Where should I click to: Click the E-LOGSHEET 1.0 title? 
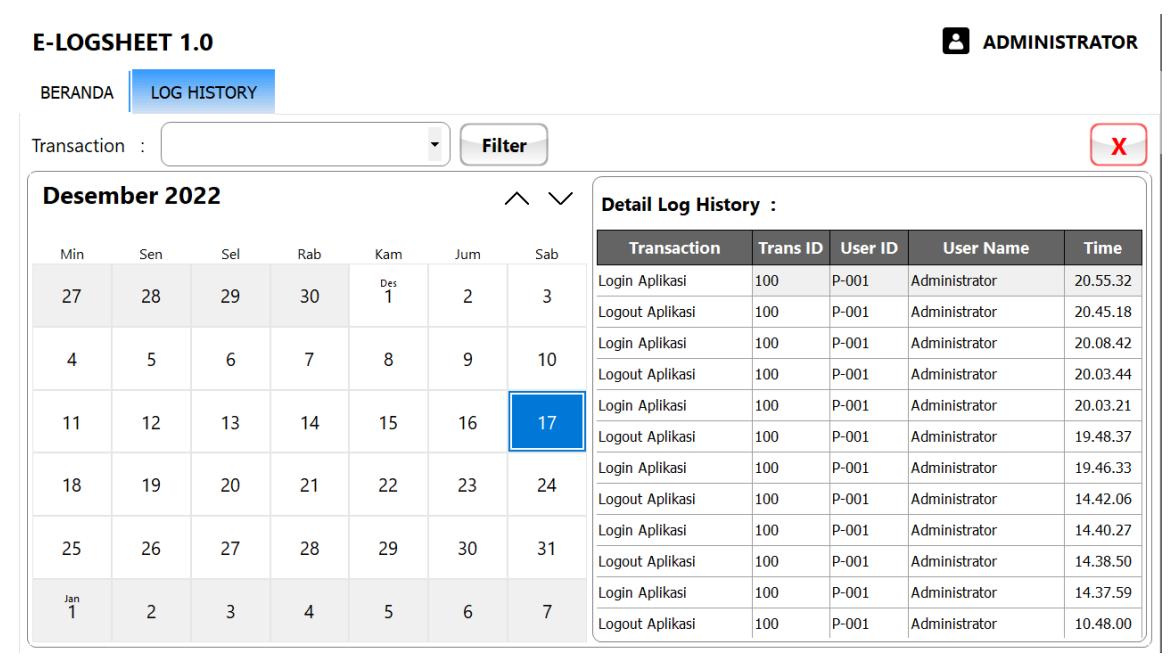coord(123,42)
